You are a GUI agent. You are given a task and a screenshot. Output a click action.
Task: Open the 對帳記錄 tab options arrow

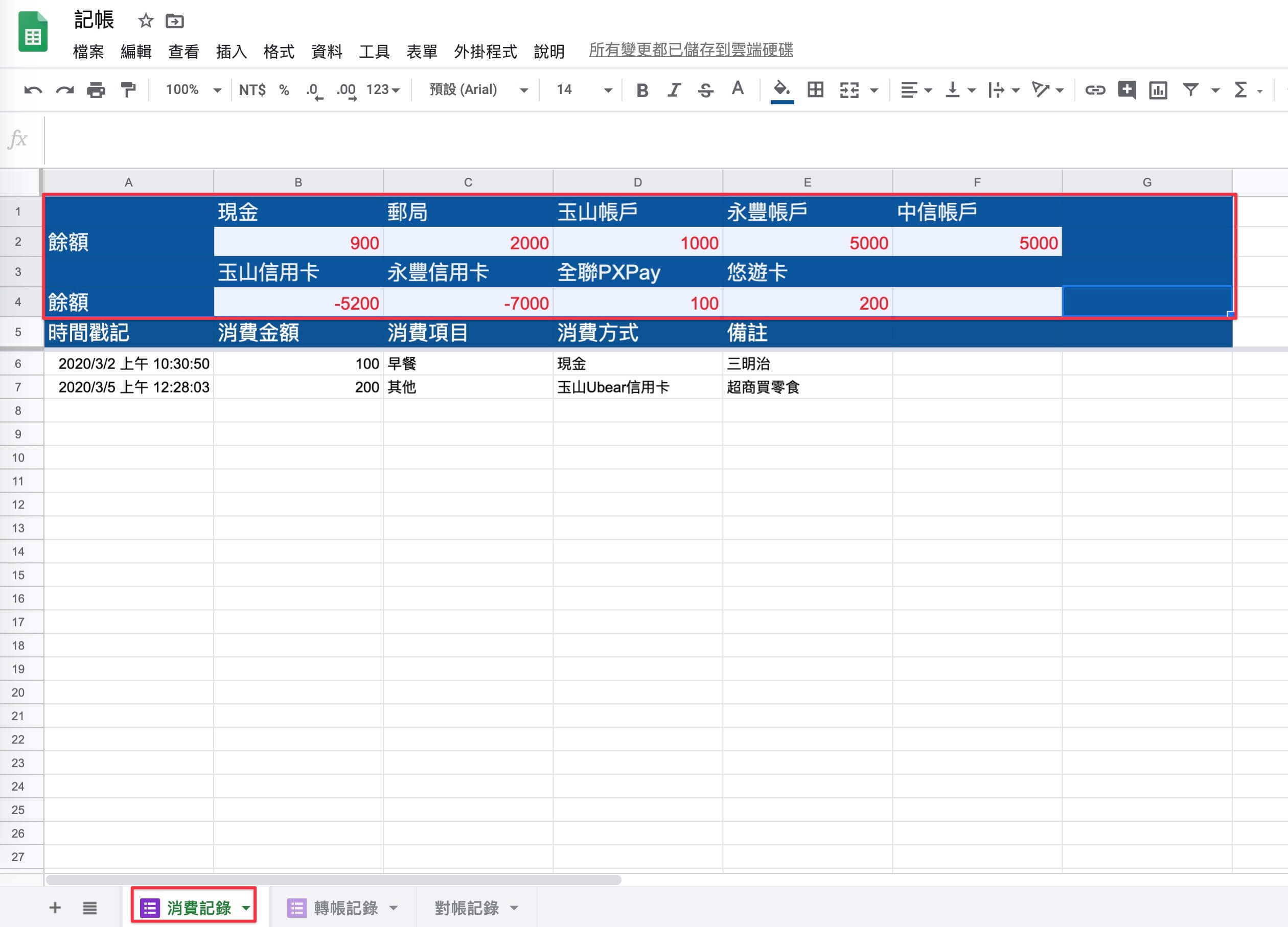[514, 908]
